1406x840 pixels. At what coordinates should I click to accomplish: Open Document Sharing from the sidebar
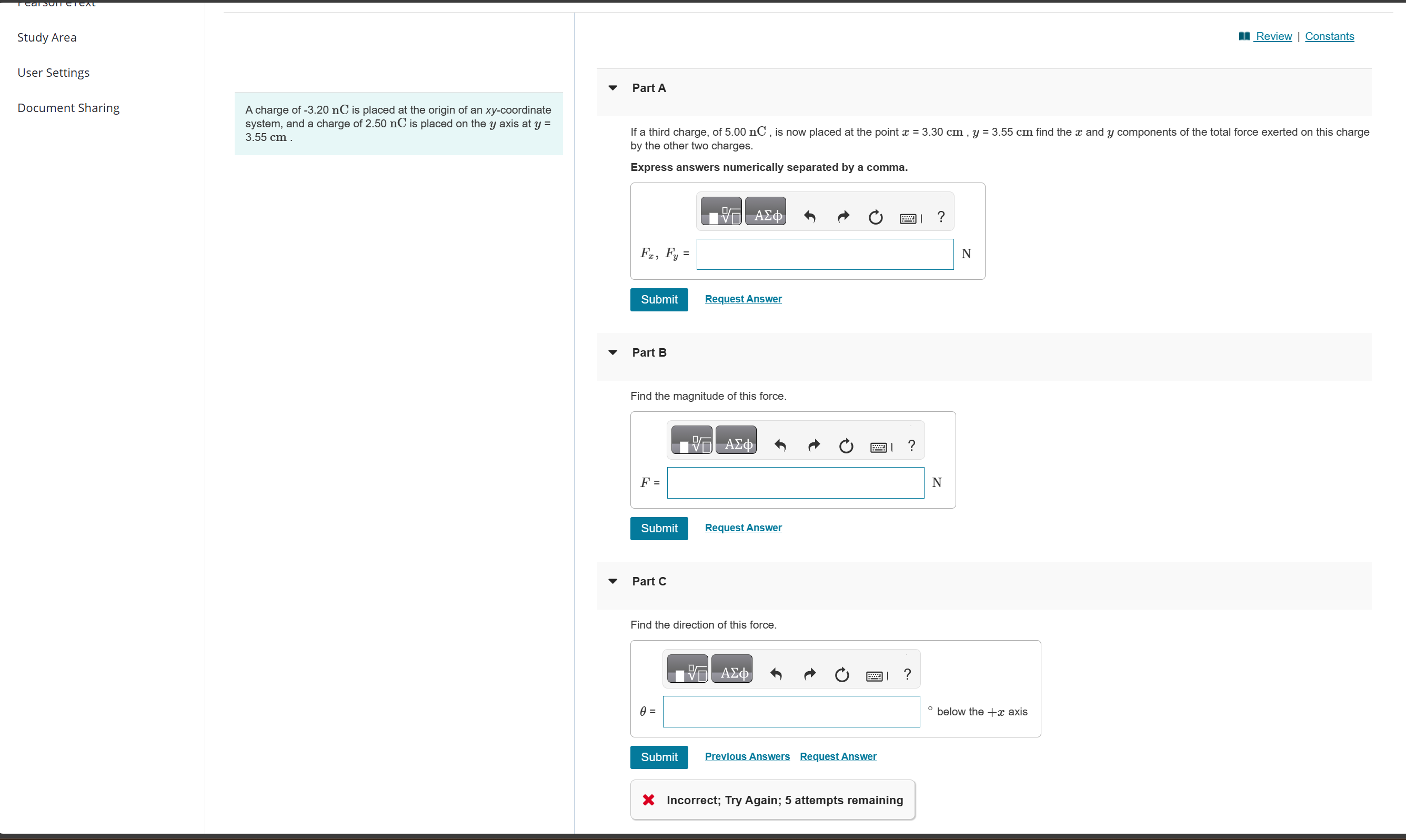tap(68, 107)
